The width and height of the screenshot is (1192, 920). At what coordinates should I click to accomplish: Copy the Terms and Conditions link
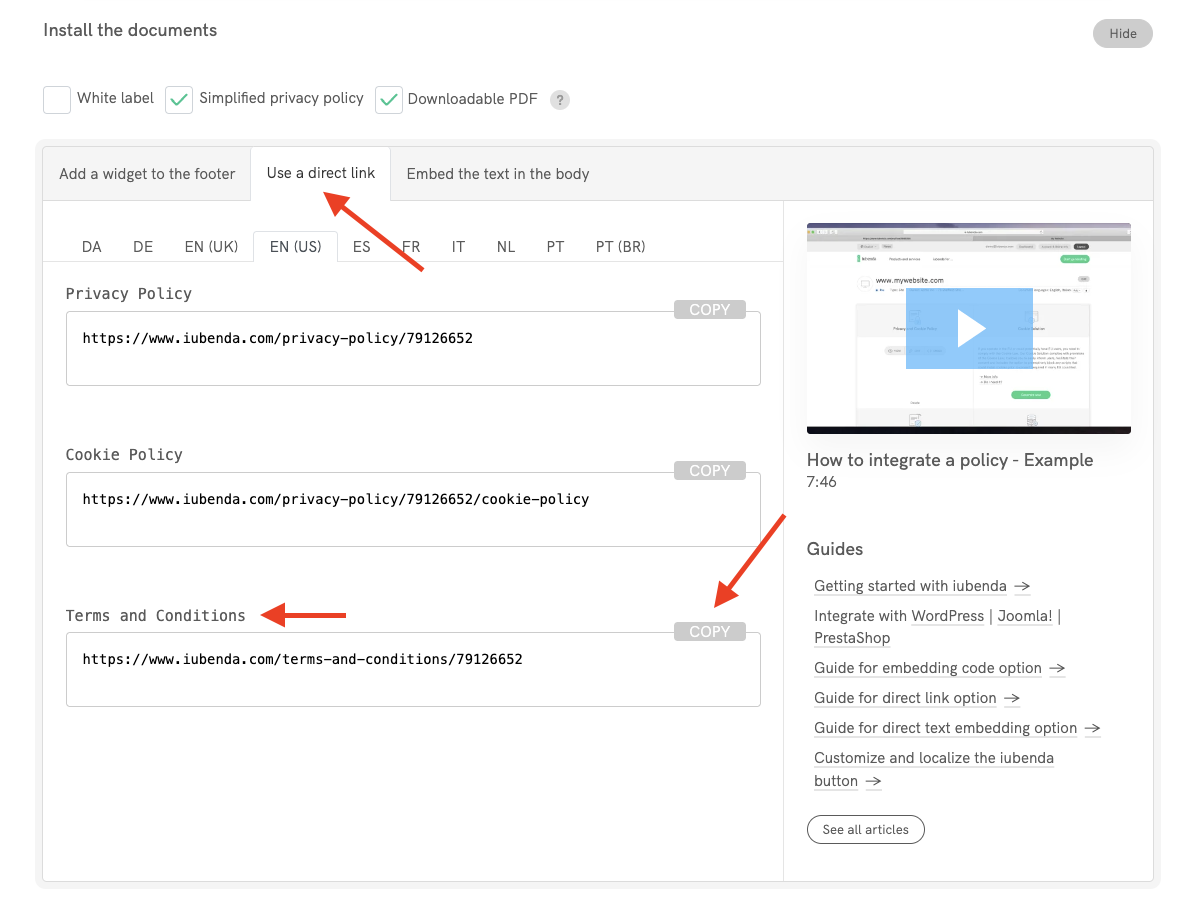click(x=709, y=632)
